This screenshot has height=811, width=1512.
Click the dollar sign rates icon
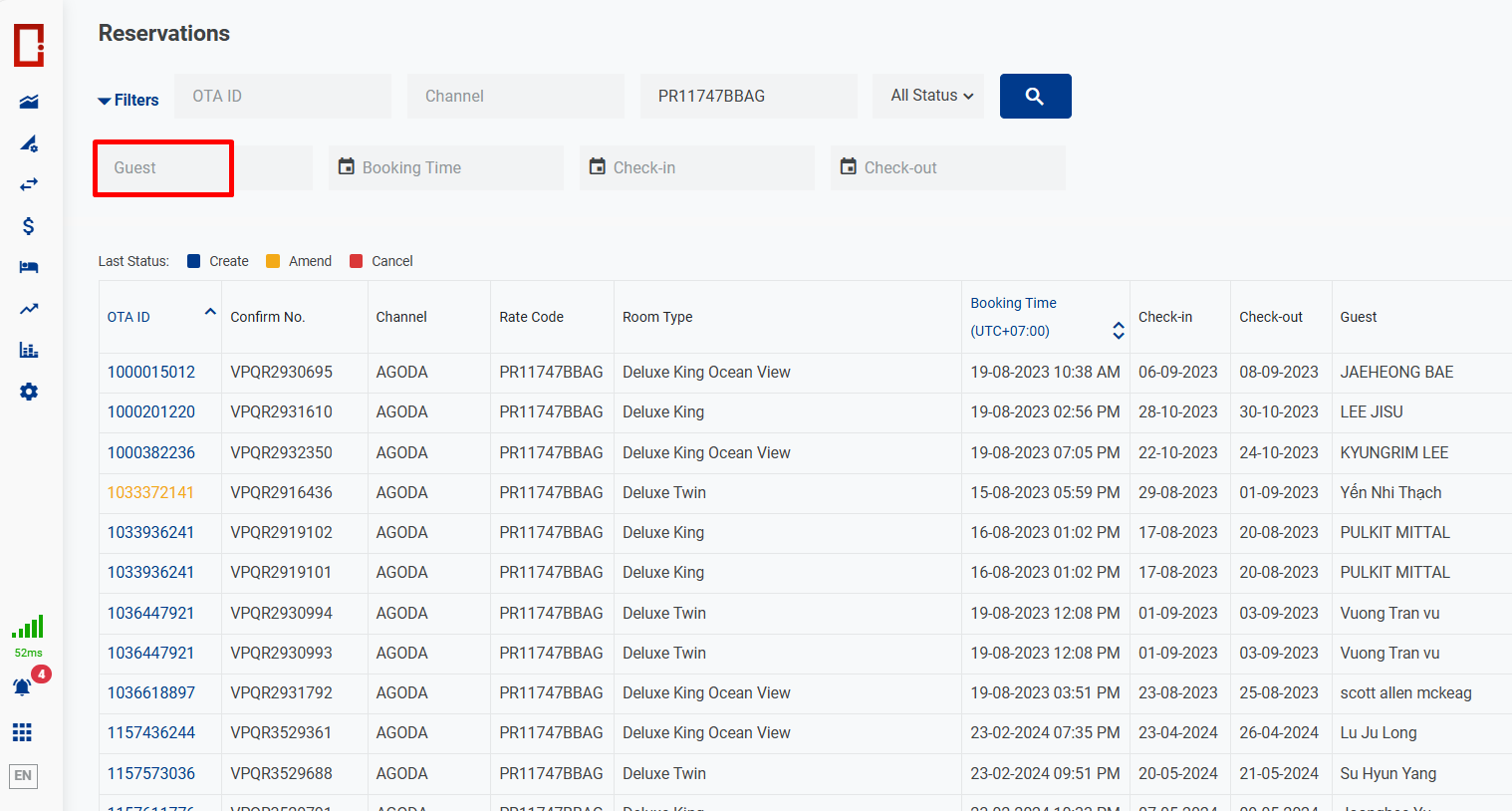click(29, 226)
